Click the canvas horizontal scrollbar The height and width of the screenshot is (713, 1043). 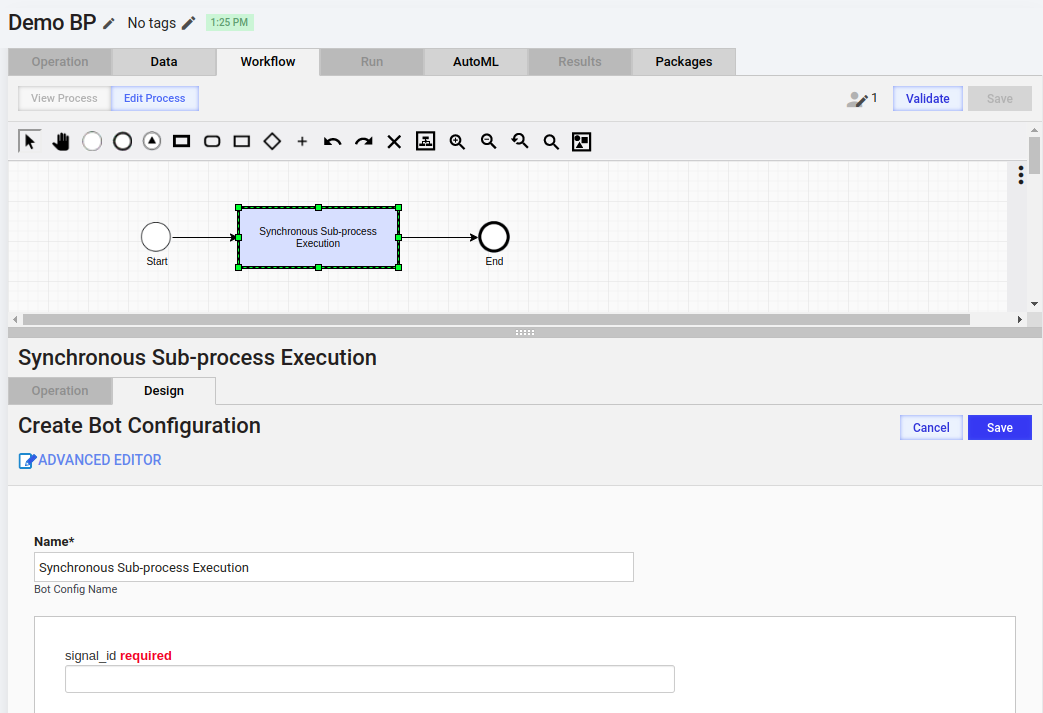click(496, 320)
